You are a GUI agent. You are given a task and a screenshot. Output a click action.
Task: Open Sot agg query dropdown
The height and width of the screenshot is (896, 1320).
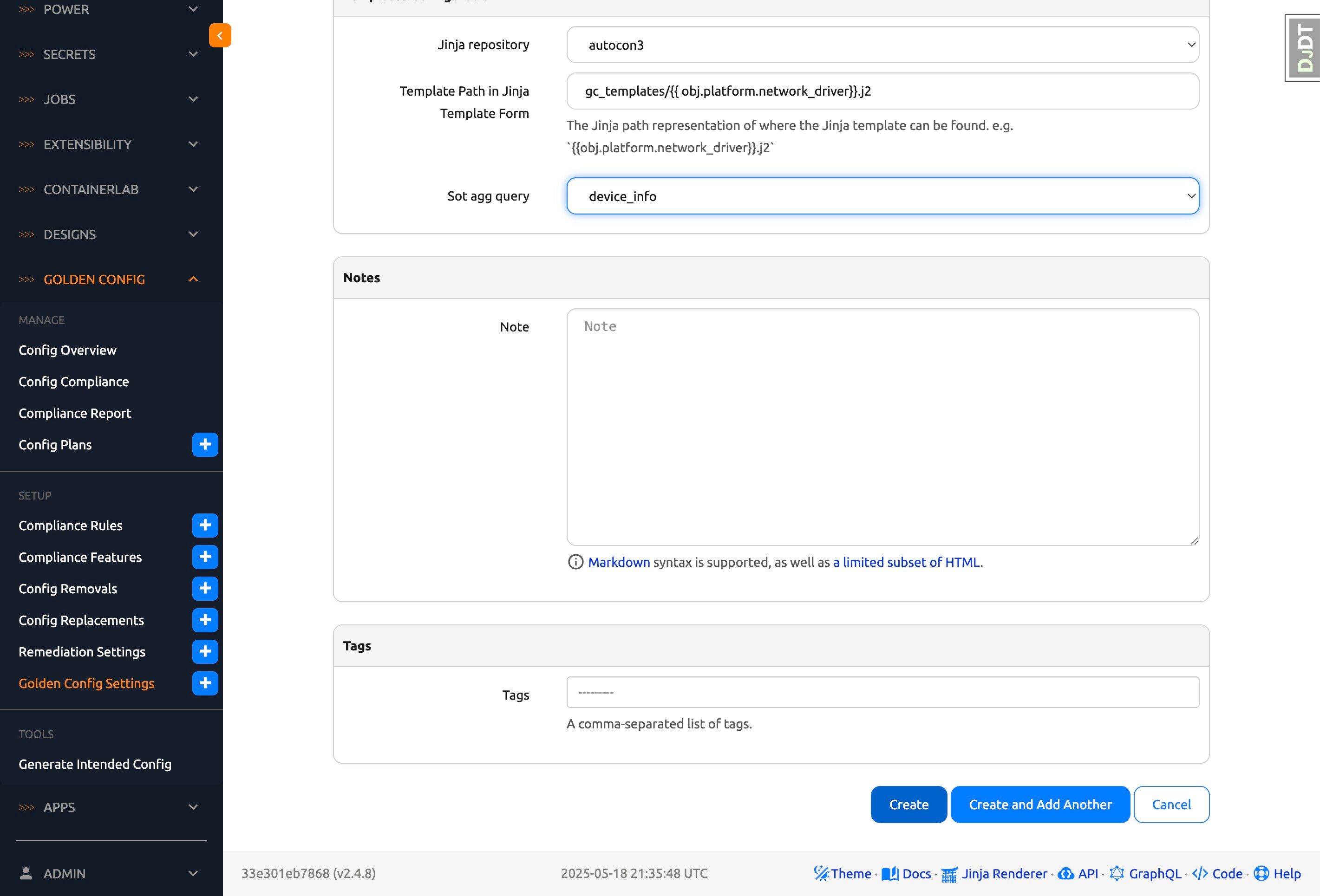882,196
